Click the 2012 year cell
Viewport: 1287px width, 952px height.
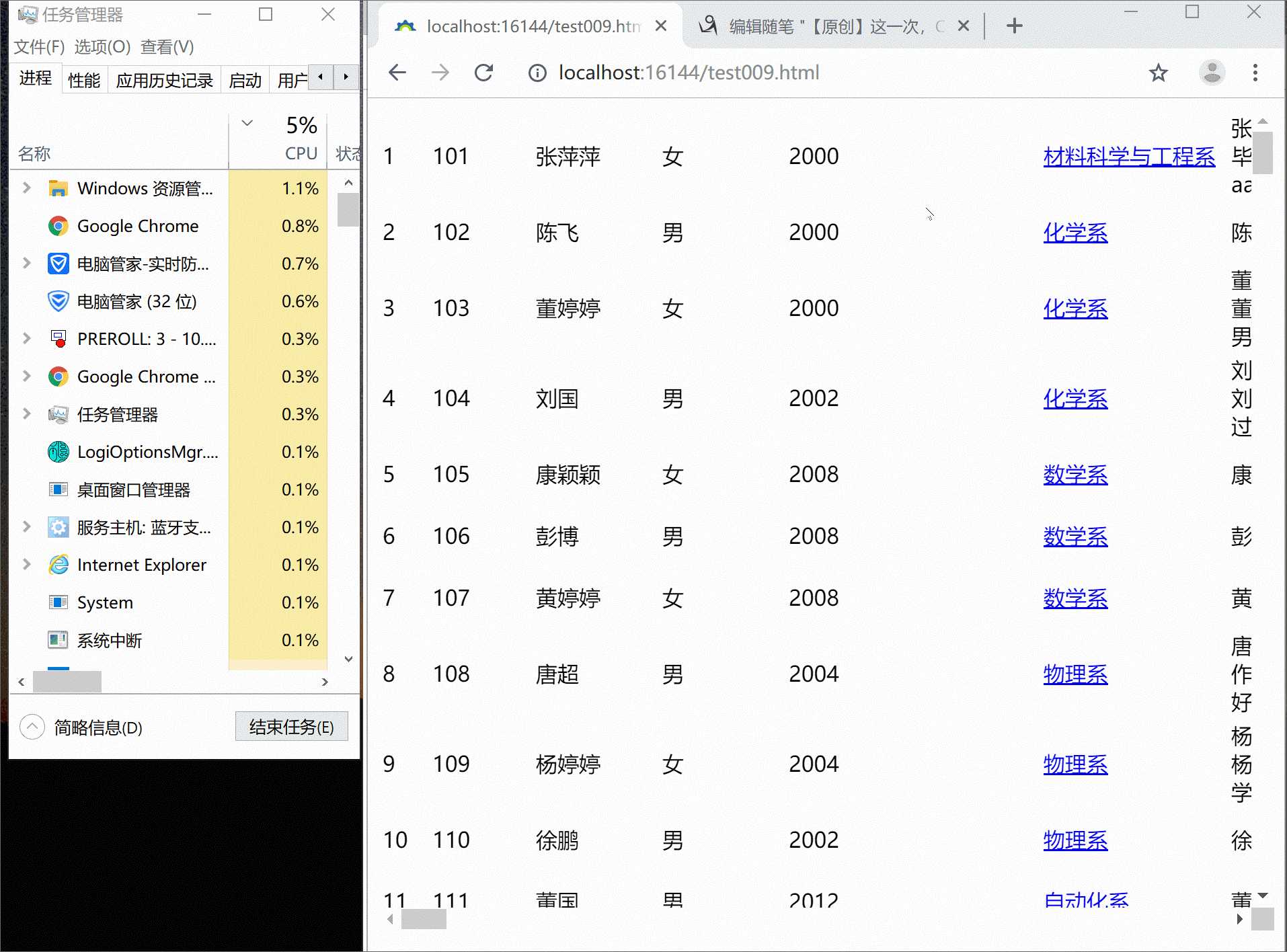(x=814, y=899)
